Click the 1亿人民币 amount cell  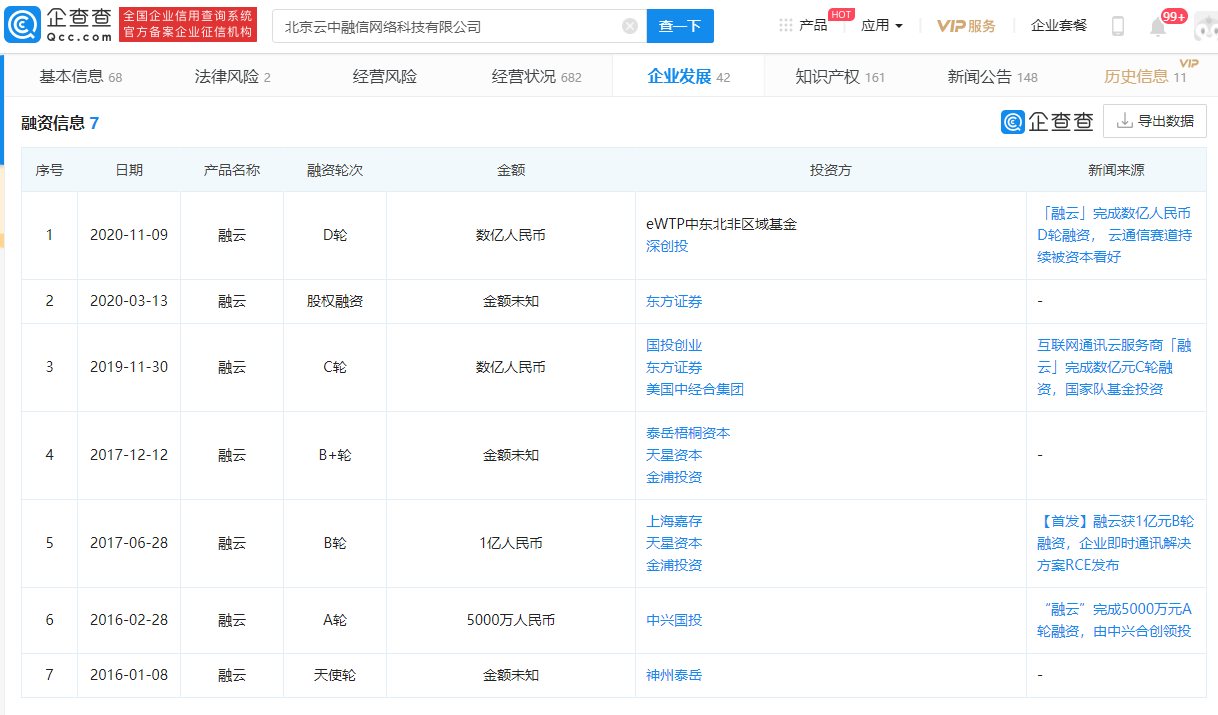(x=511, y=543)
